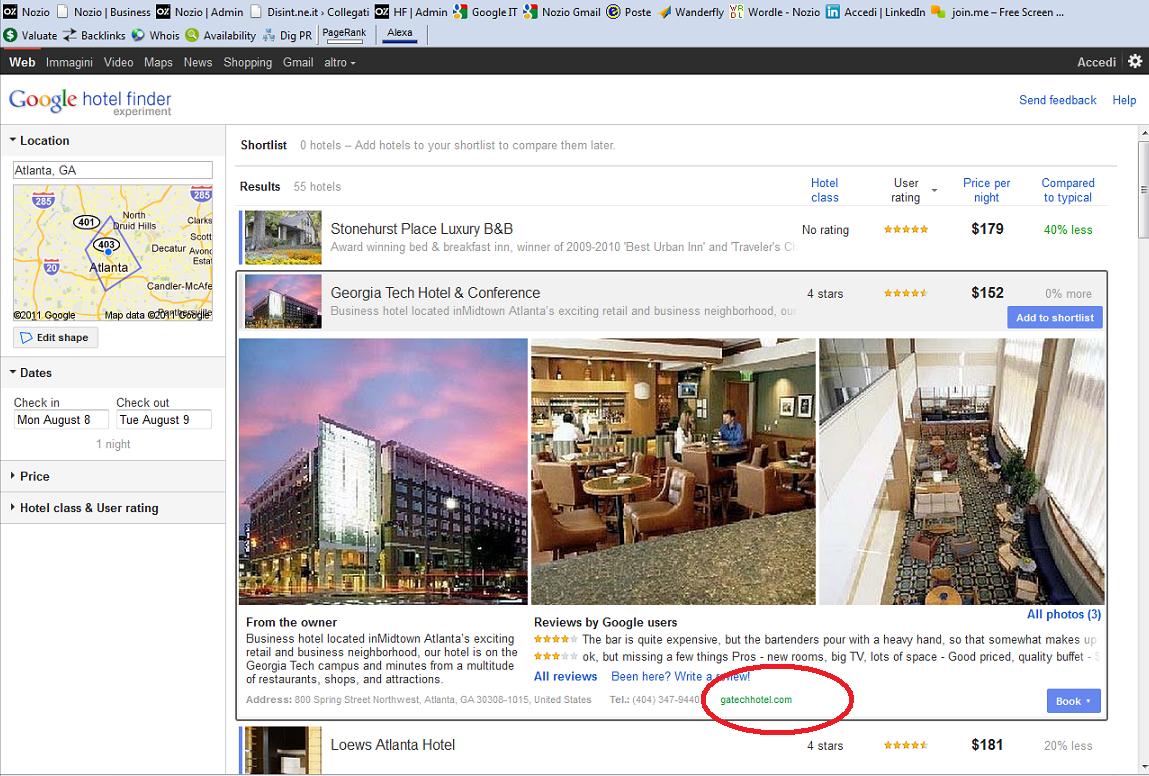
Task: Sort results by Hotel class
Action: coord(824,190)
